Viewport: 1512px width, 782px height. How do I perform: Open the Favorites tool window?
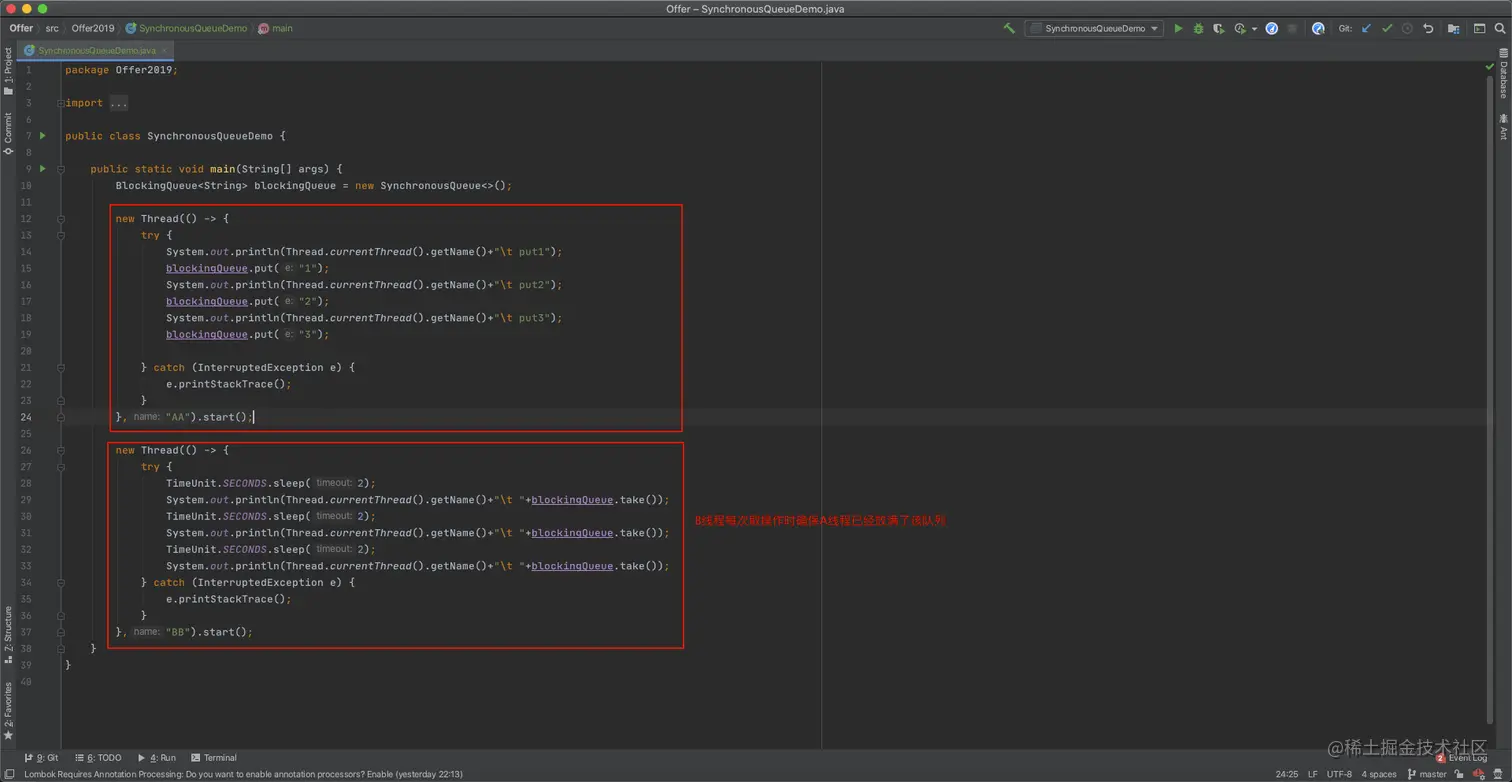[x=8, y=712]
